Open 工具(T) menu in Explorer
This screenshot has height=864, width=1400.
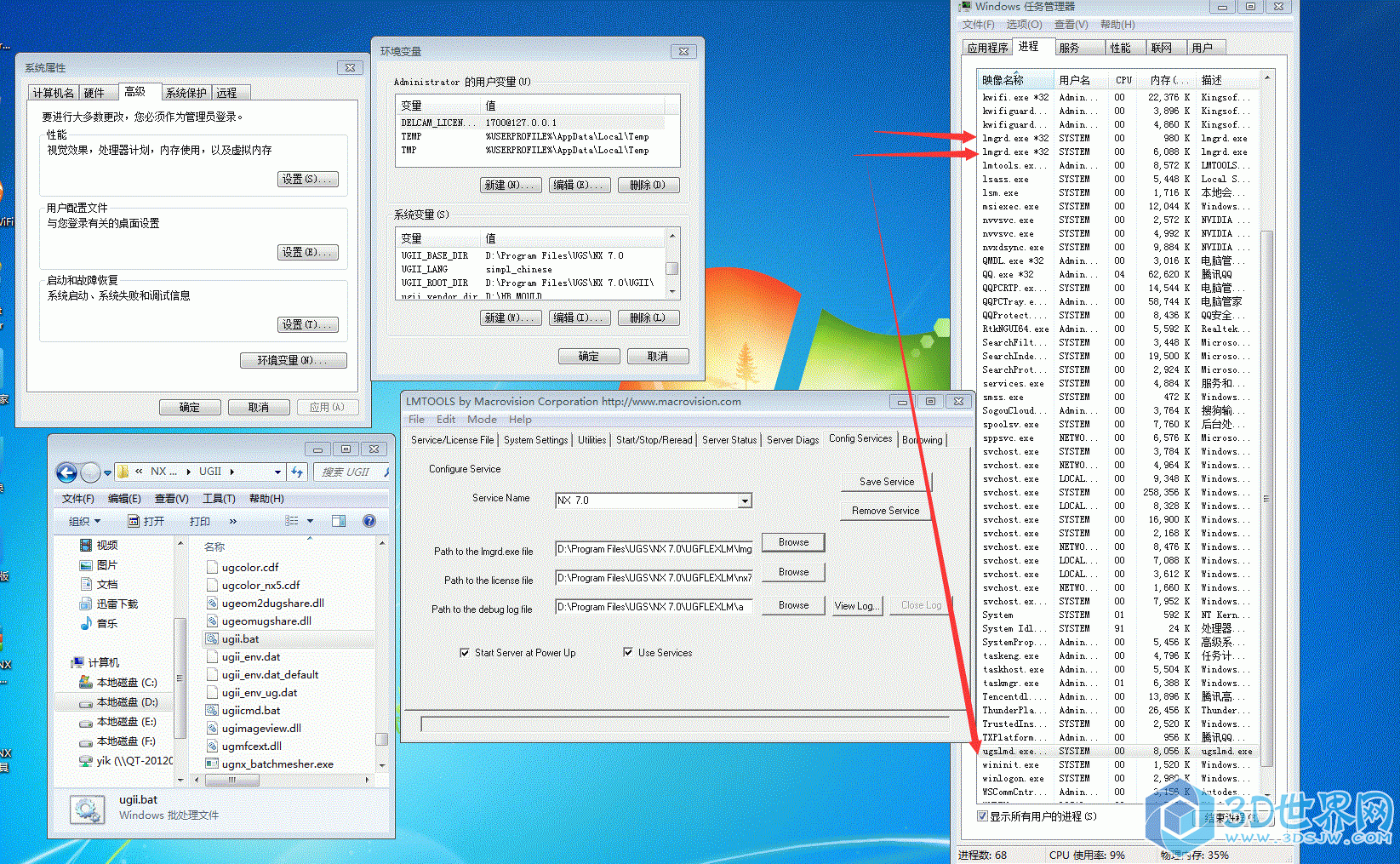(x=219, y=499)
